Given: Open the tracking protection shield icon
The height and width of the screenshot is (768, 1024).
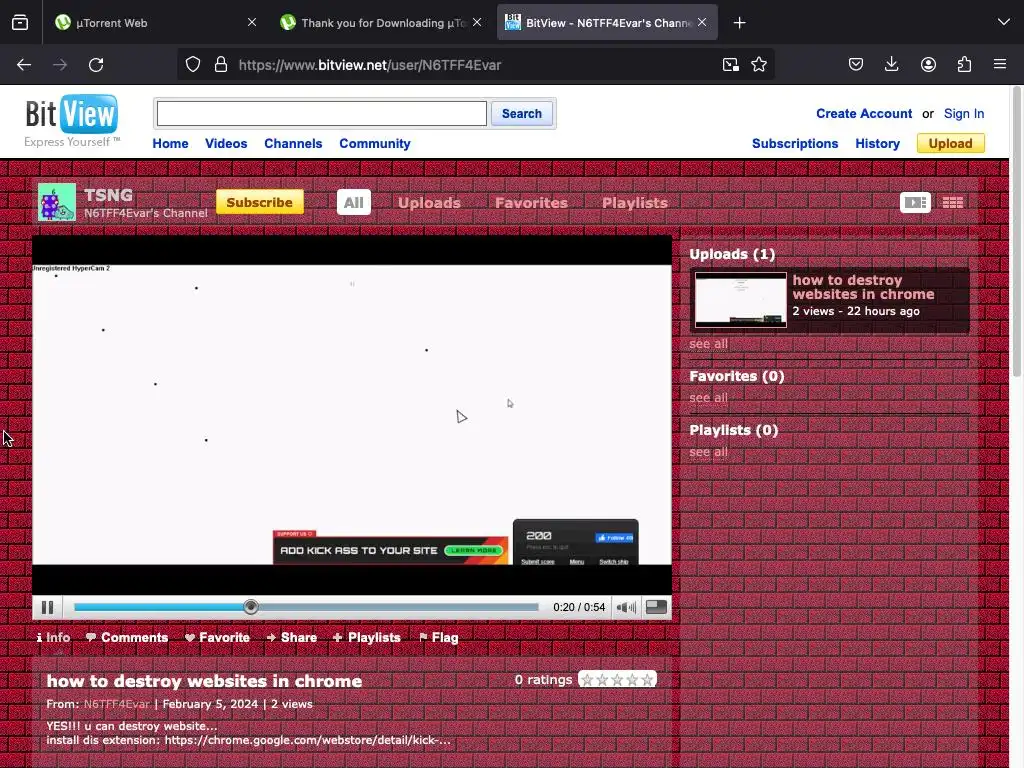Looking at the screenshot, I should [x=193, y=65].
